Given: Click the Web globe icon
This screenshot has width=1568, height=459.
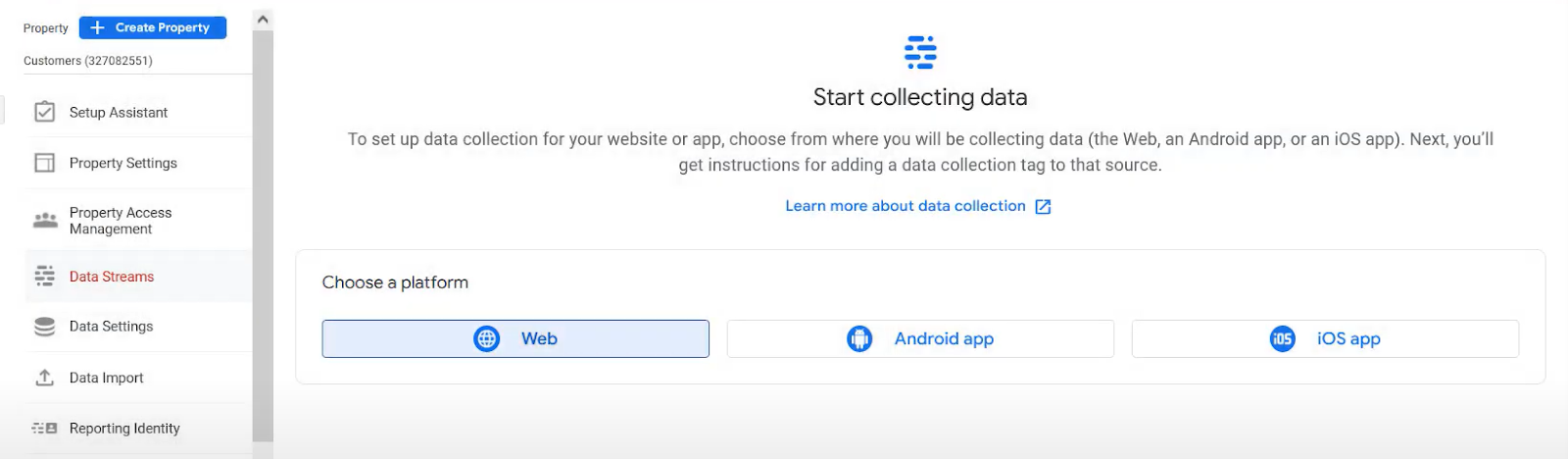Looking at the screenshot, I should 486,339.
